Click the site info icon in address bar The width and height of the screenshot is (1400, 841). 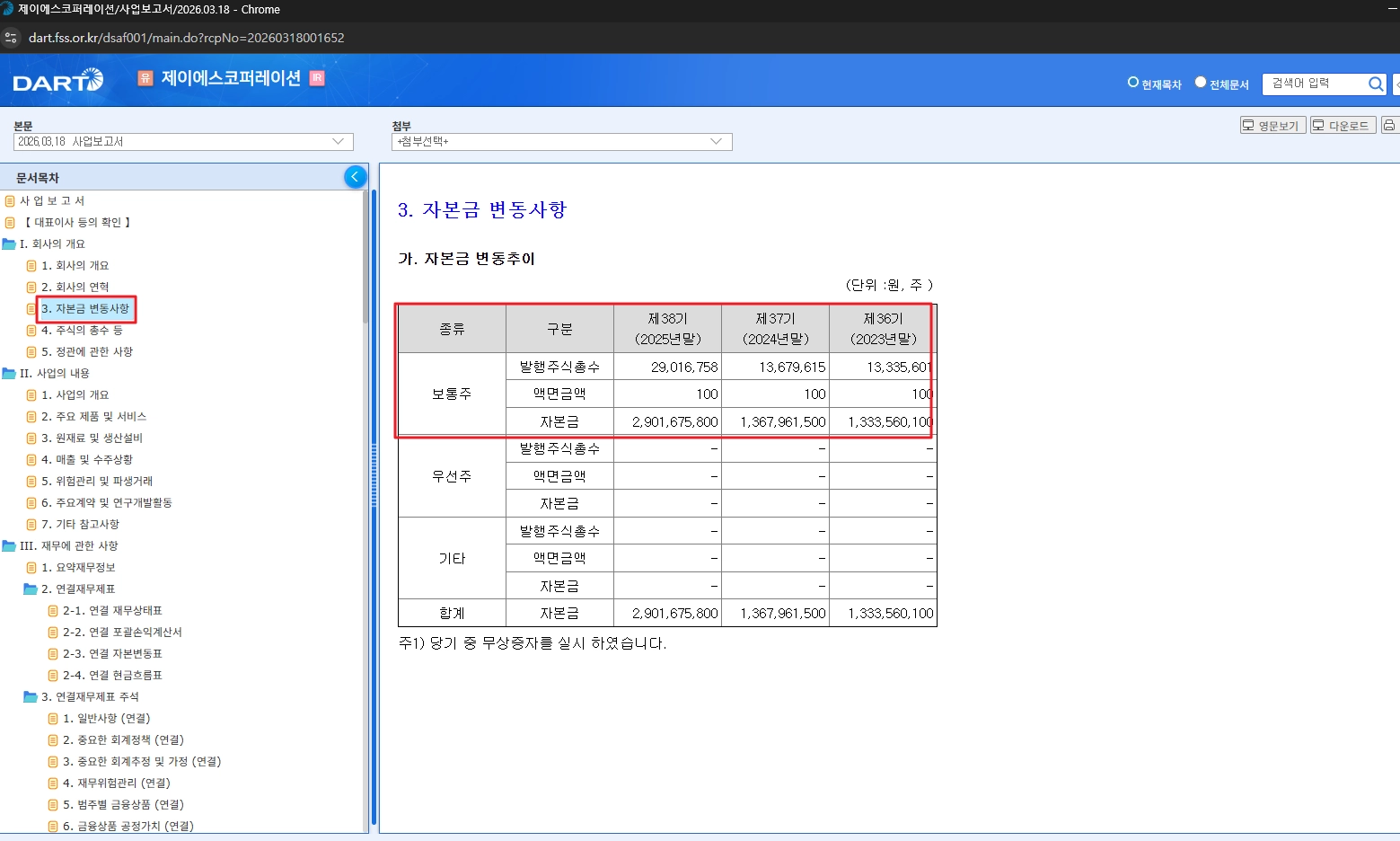[x=12, y=38]
